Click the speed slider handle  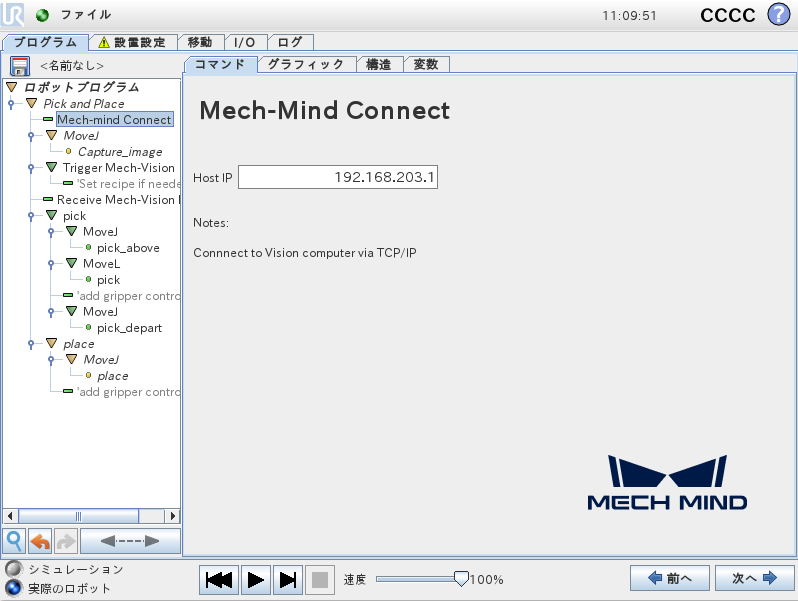click(x=461, y=579)
